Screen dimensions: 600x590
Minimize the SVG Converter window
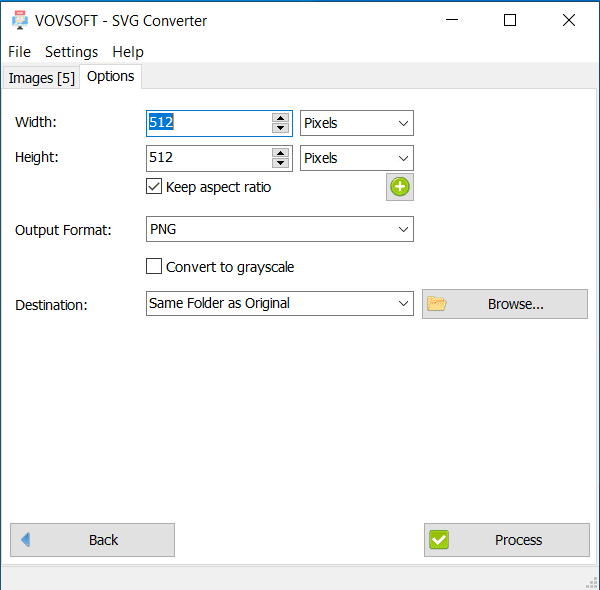[x=452, y=20]
